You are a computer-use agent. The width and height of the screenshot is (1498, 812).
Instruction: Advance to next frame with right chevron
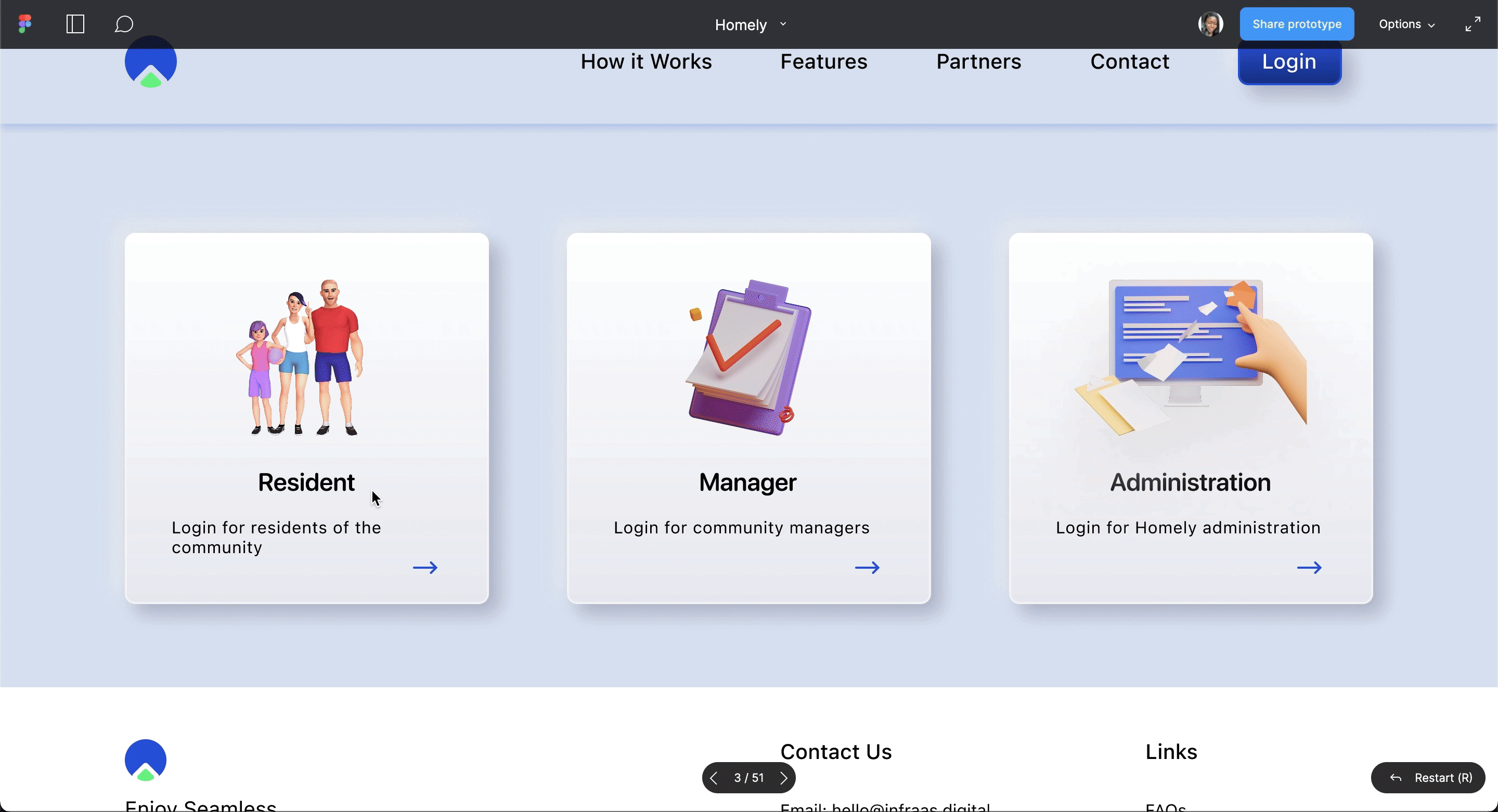tap(783, 778)
